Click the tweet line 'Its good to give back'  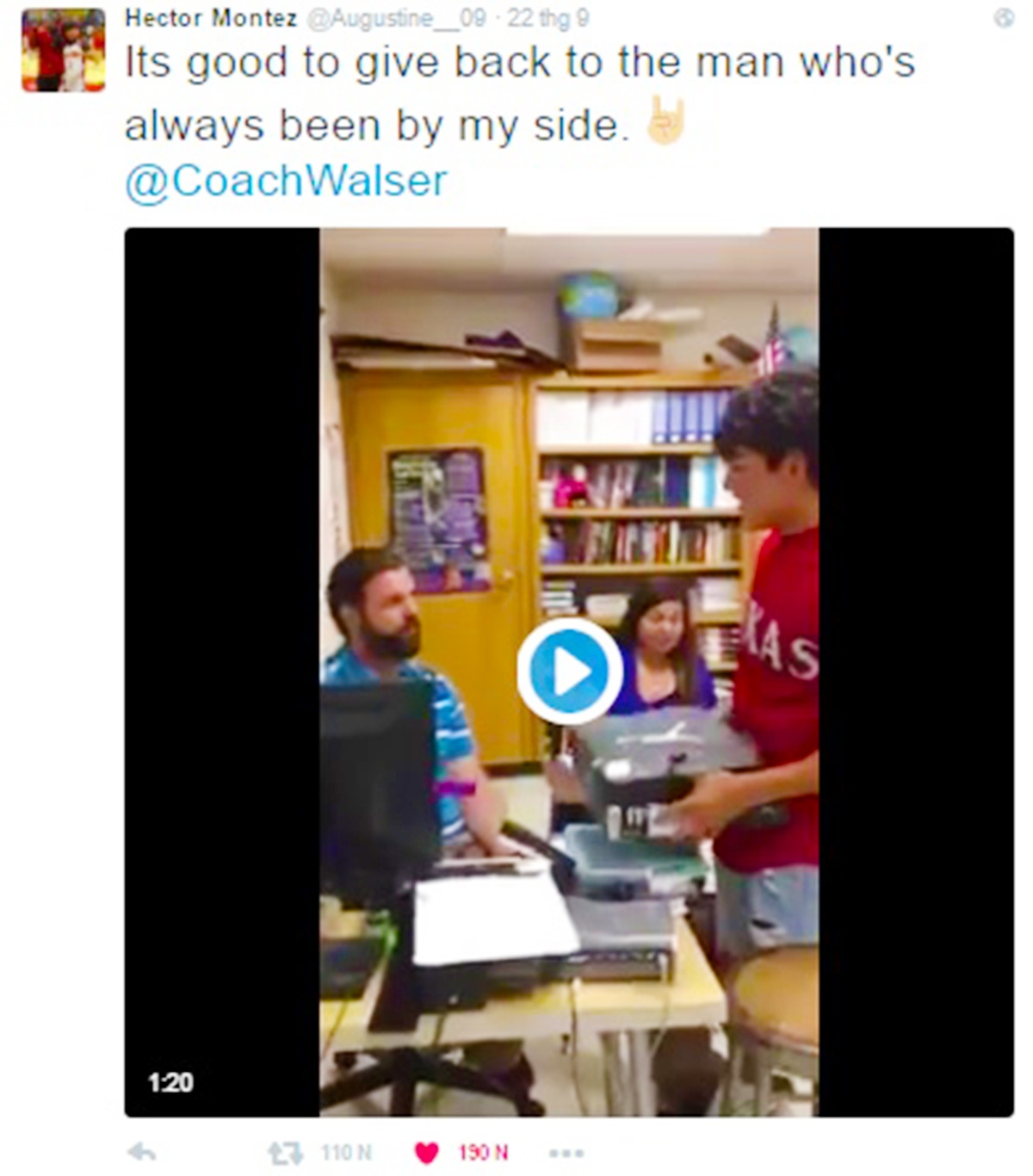[x=520, y=64]
